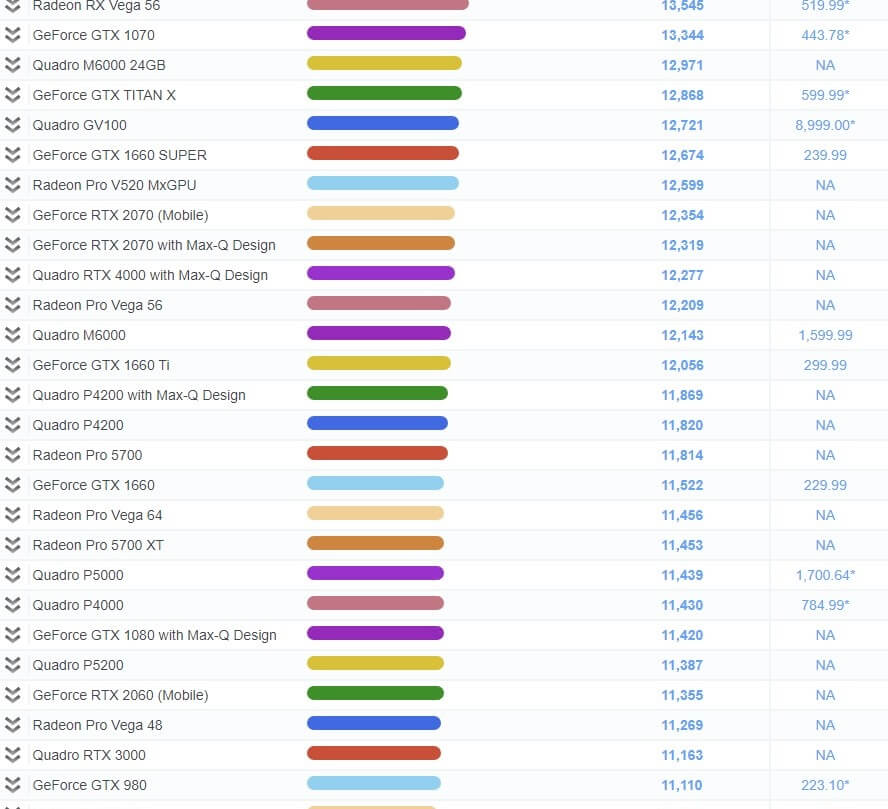This screenshot has width=888, height=809.
Task: Open the Radeon Pro Vega 64 link
Action: click(x=97, y=515)
